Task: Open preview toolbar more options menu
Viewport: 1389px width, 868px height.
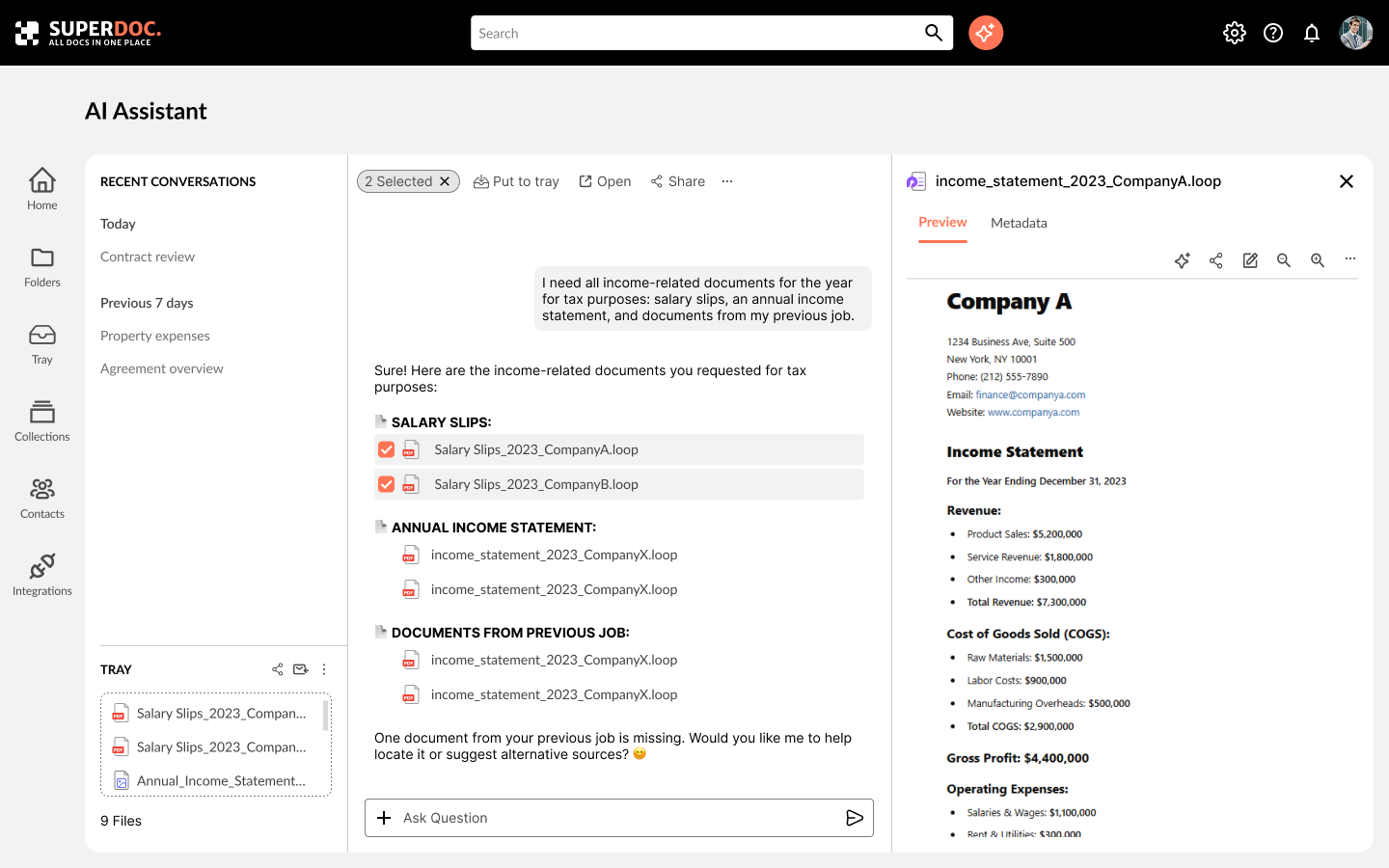Action: coord(1350,259)
